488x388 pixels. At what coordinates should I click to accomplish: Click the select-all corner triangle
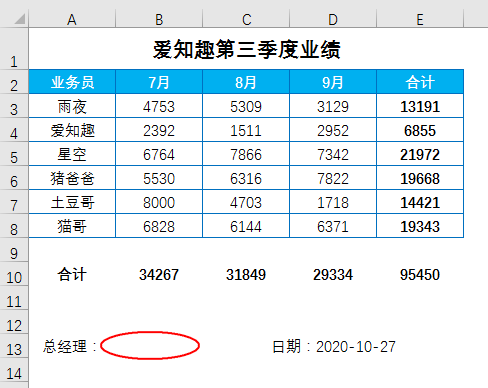point(19,19)
